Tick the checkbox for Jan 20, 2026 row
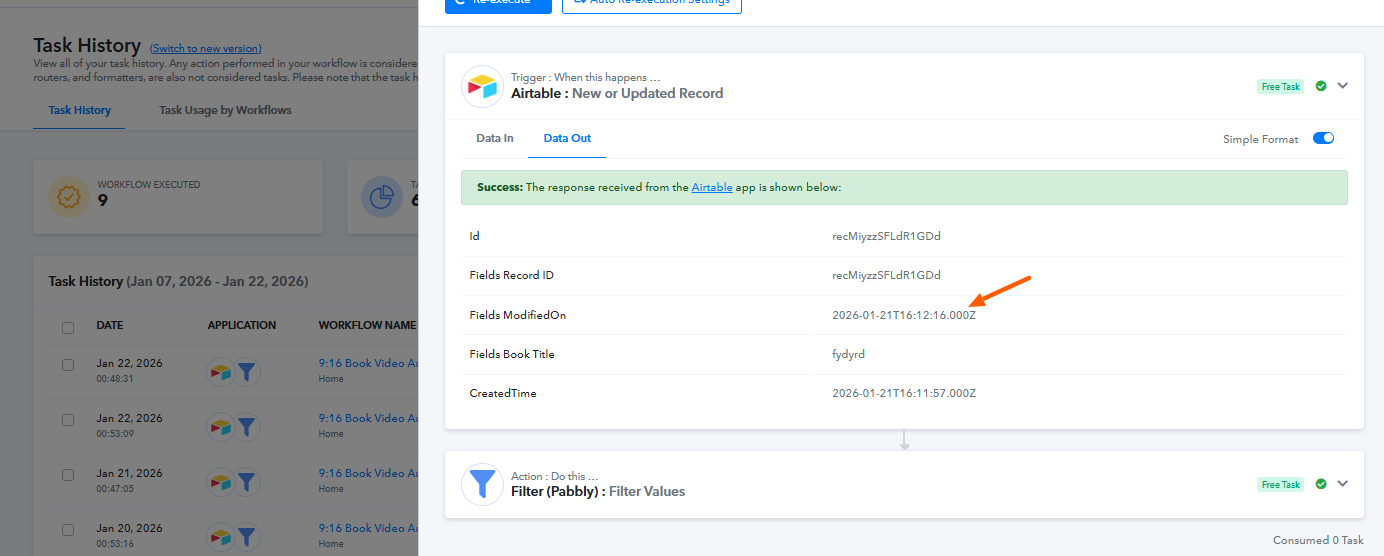The image size is (1384, 556). coord(68,530)
